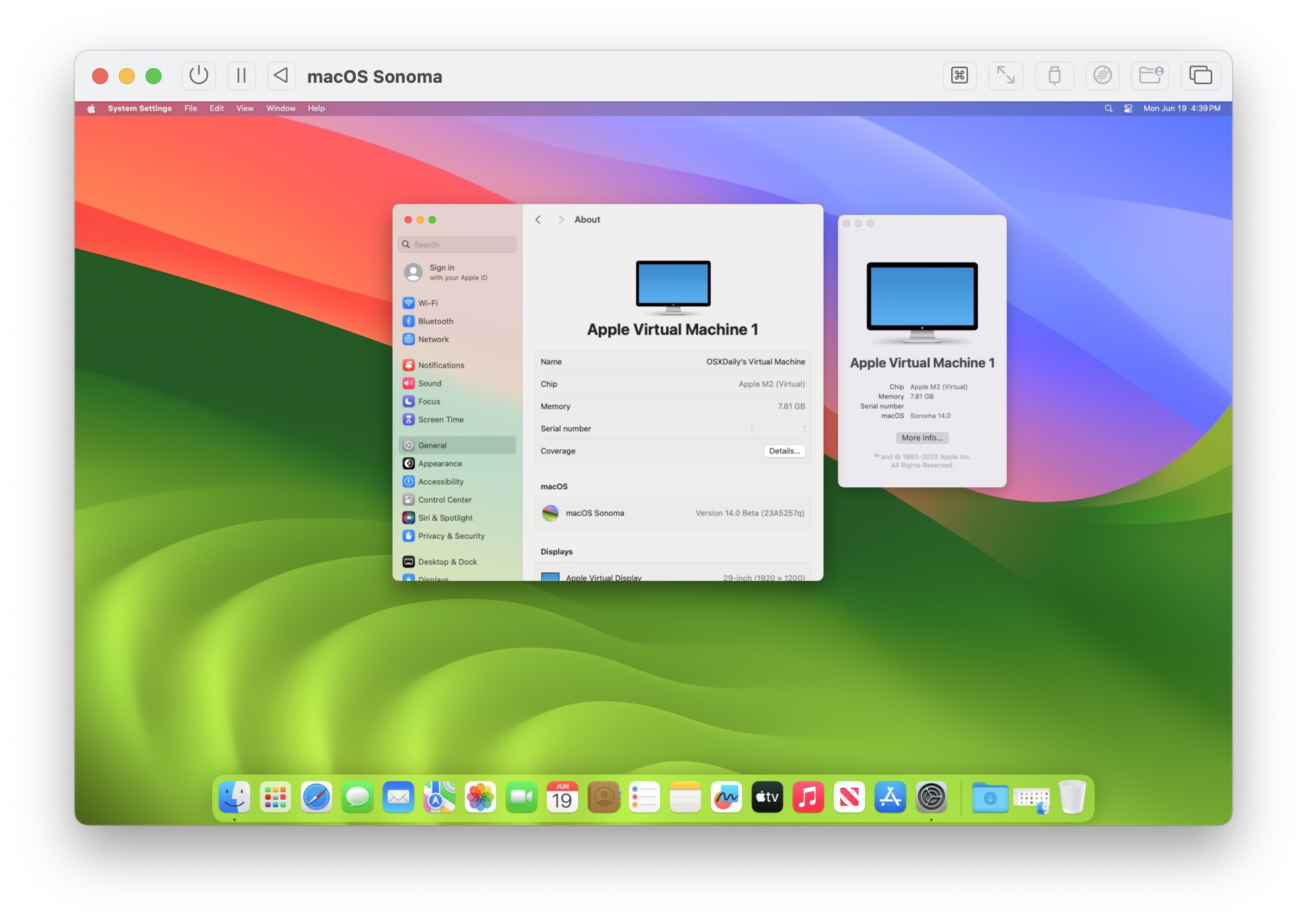Open Safari from the Dock
Screen dimensions: 1307x924
(x=316, y=796)
